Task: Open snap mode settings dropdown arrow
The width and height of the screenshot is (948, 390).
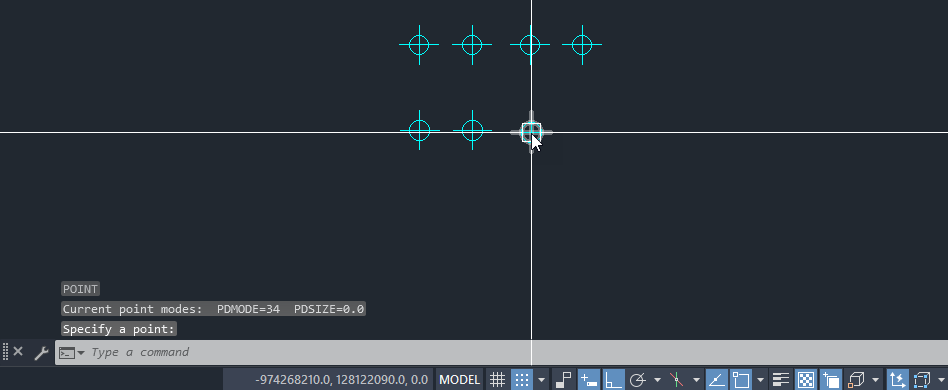Action: tap(541, 380)
